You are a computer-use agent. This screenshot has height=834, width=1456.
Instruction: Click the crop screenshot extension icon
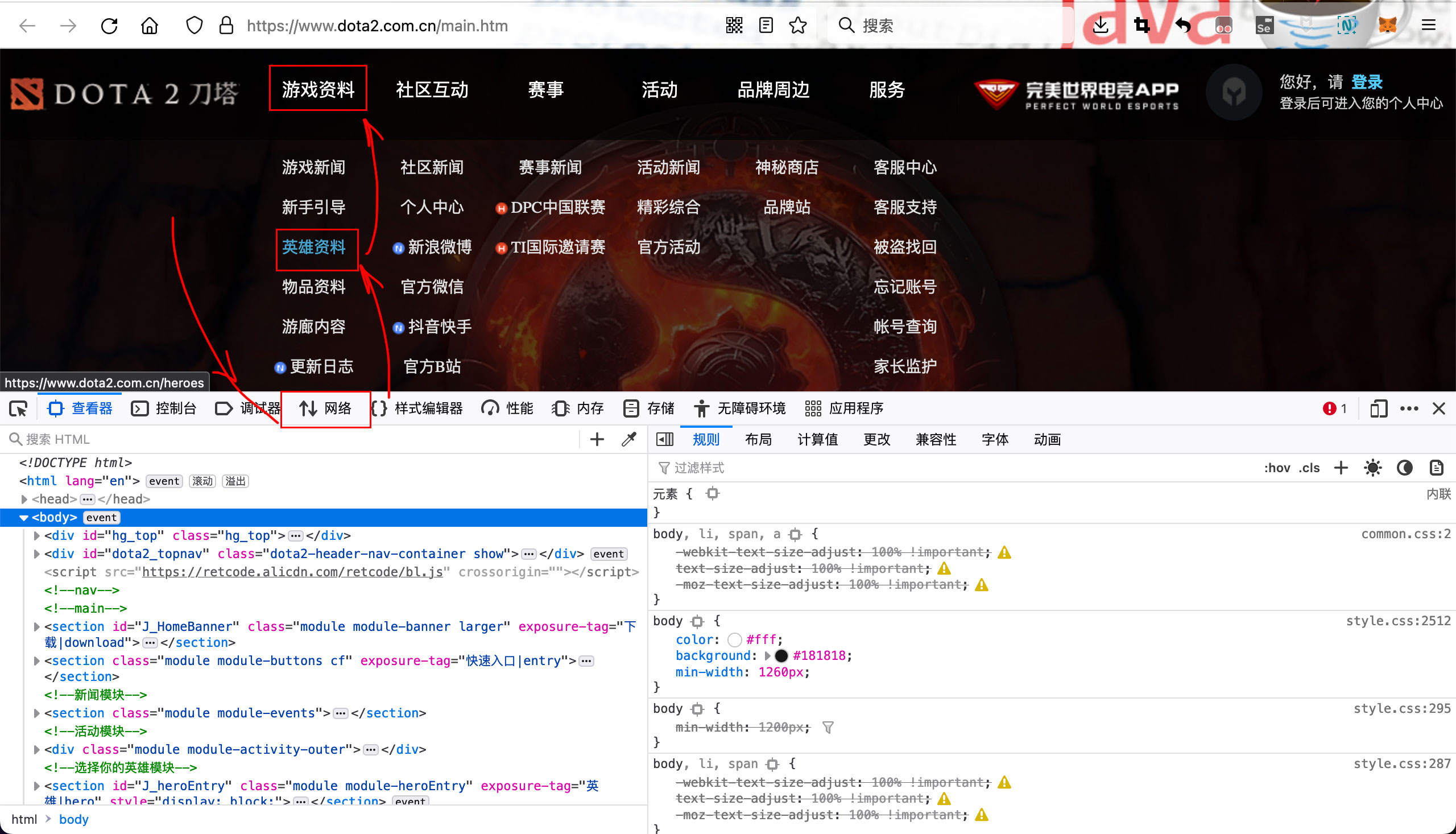[1141, 26]
